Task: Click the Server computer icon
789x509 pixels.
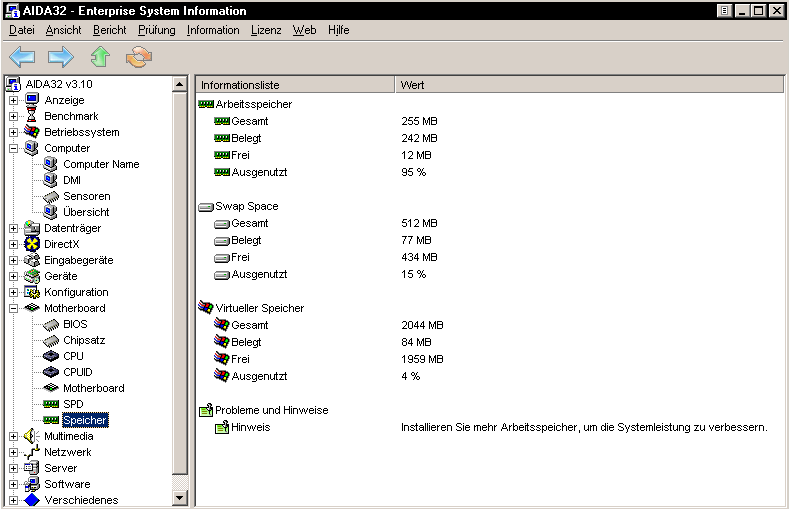Action: [32, 468]
